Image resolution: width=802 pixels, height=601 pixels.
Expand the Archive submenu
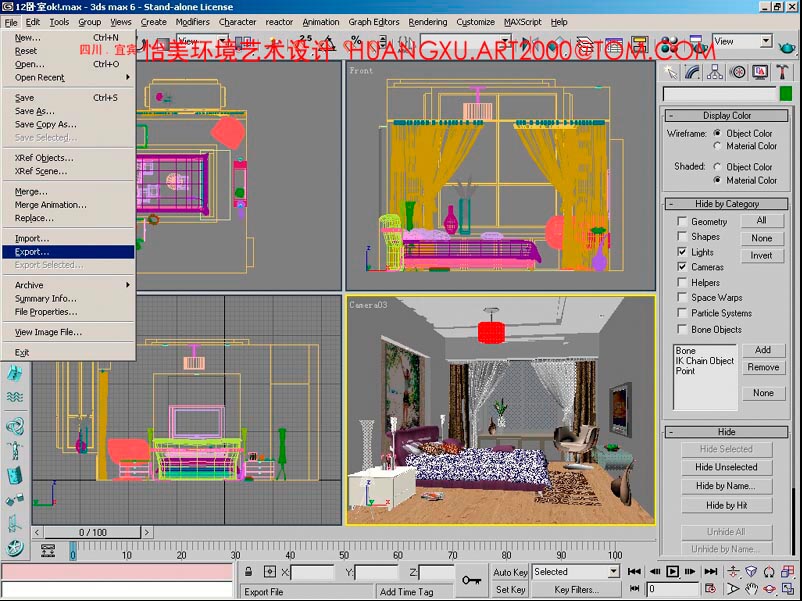69,285
